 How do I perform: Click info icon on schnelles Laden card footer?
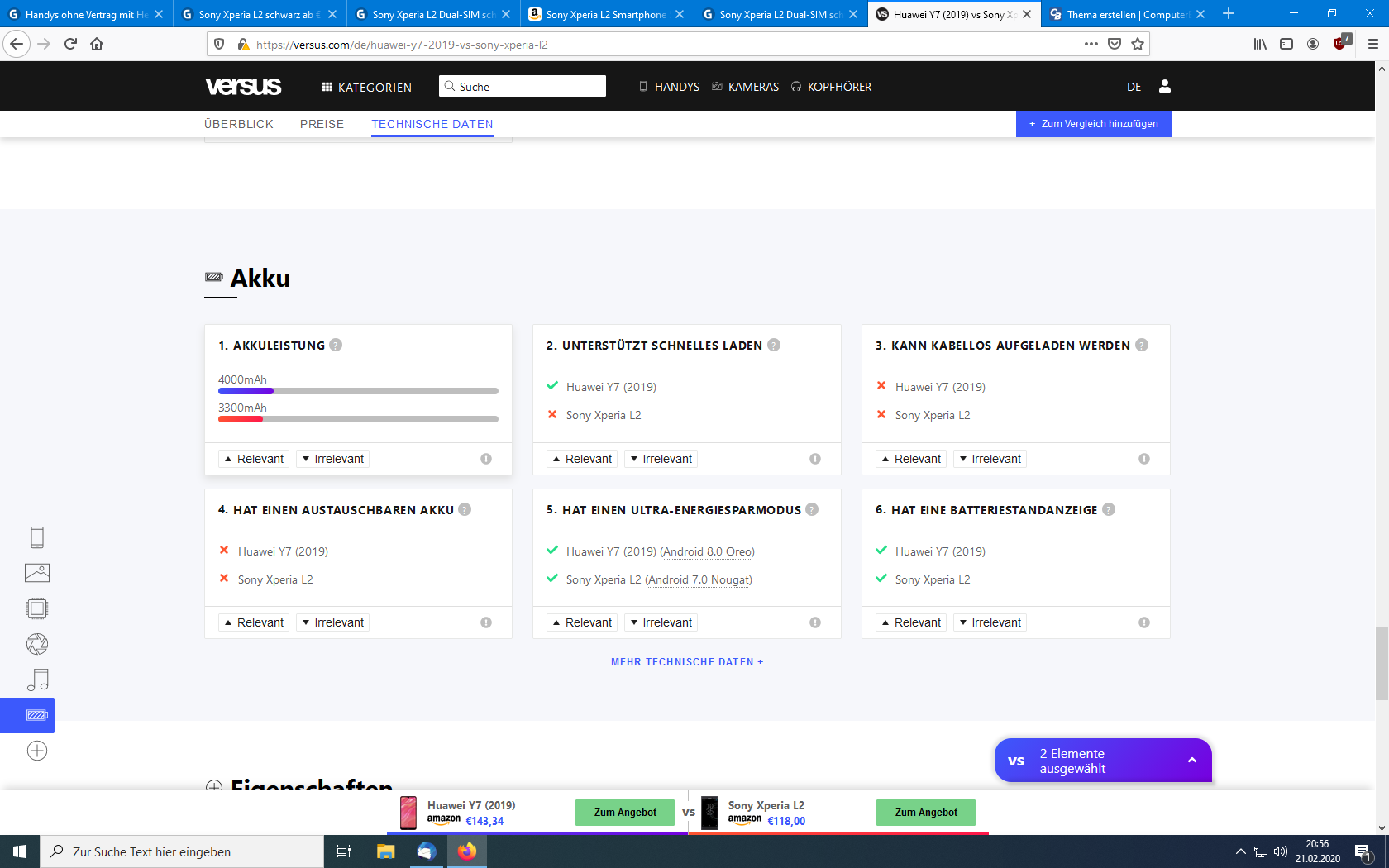pyautogui.click(x=815, y=459)
